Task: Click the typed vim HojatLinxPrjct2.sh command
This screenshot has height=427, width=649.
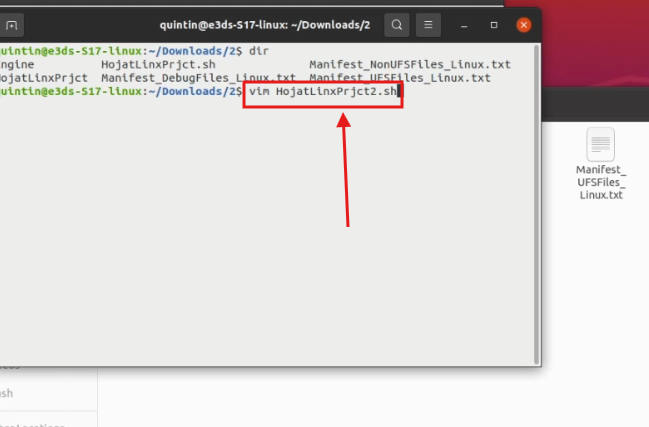Action: (x=323, y=91)
